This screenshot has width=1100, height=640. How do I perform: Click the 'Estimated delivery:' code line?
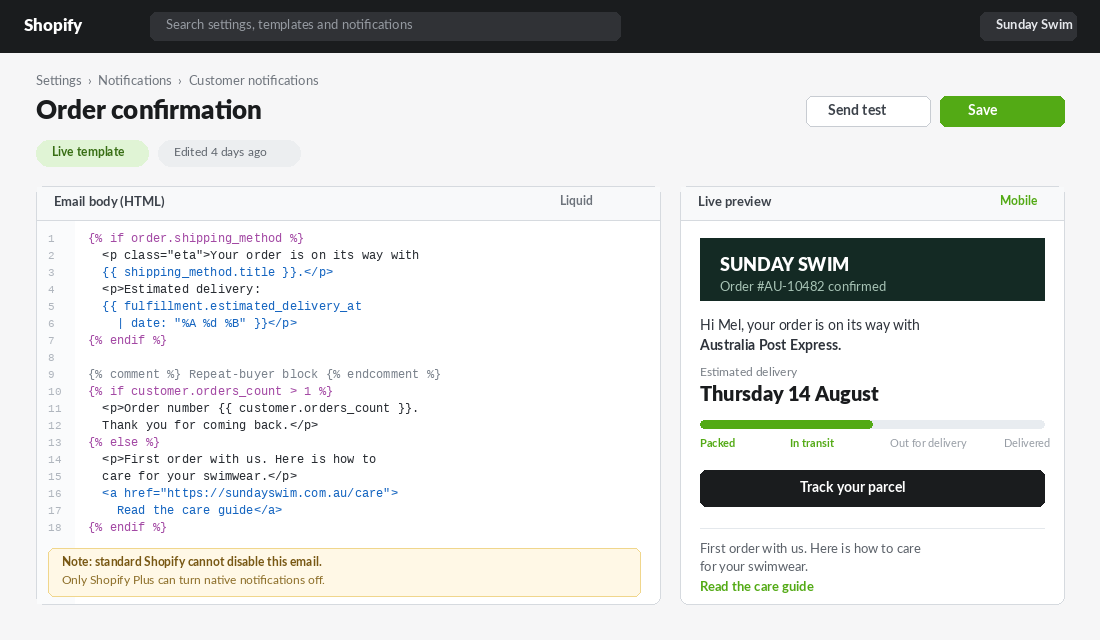coord(181,289)
